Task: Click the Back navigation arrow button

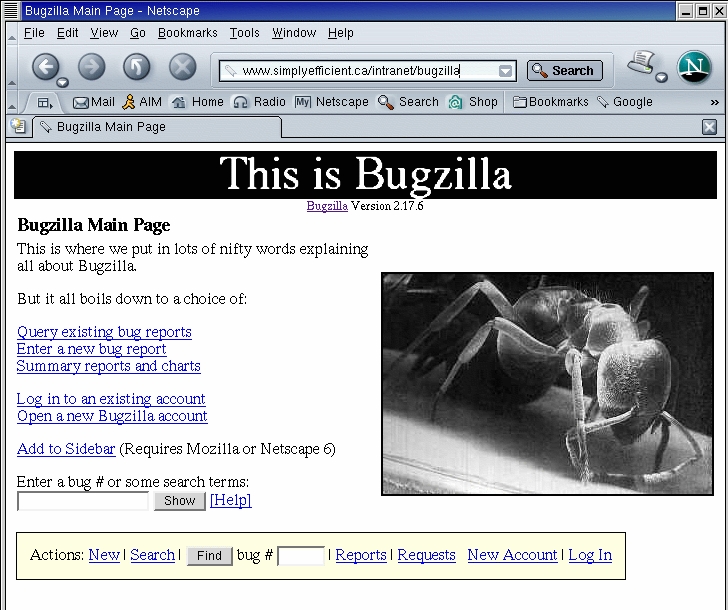Action: pos(45,67)
